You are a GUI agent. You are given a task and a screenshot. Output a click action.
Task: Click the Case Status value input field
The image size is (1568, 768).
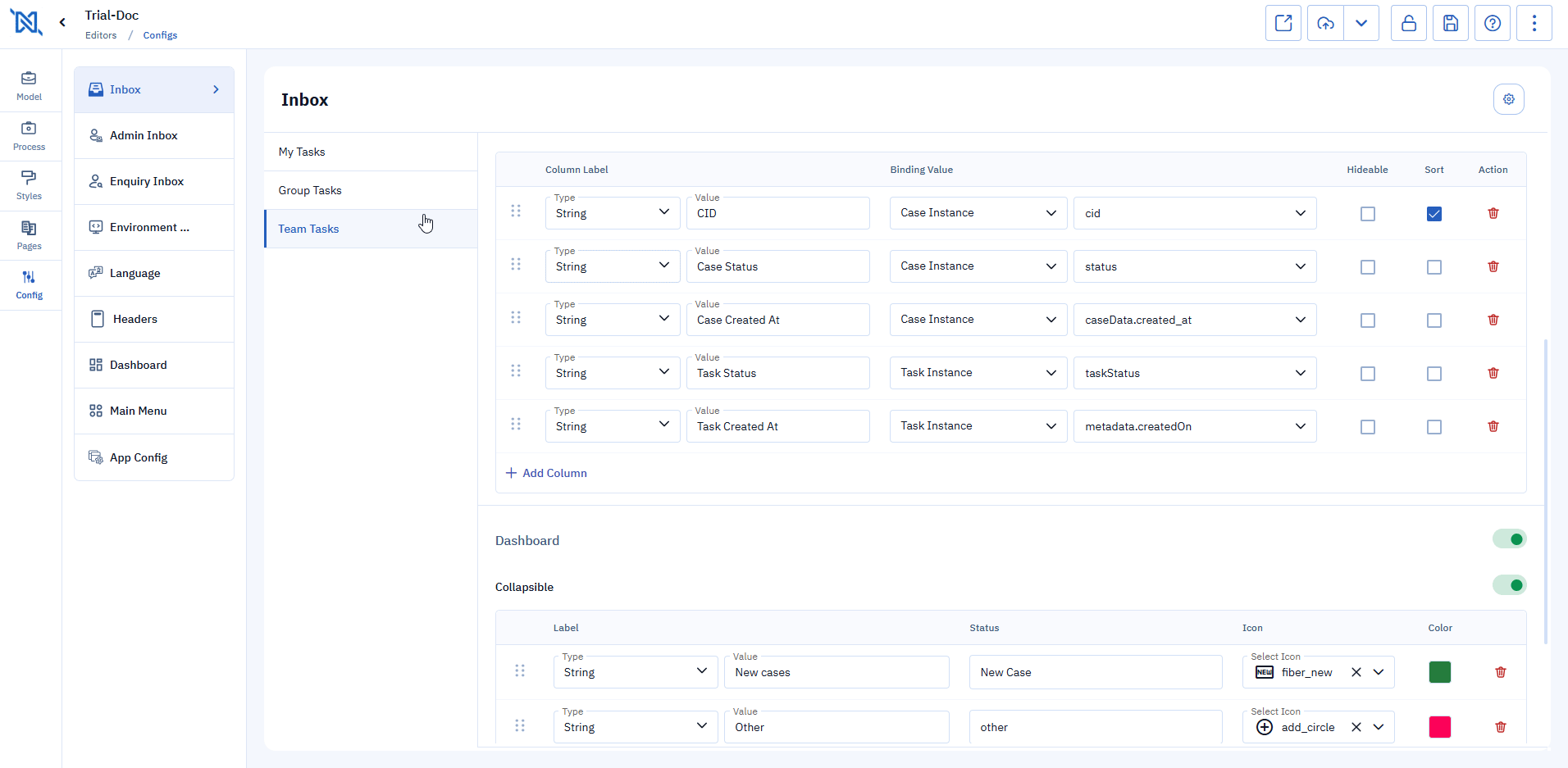point(778,266)
